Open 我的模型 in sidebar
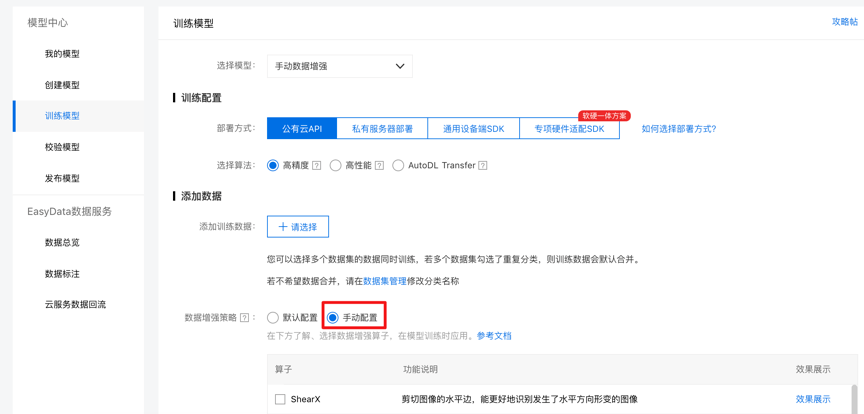The height and width of the screenshot is (414, 864). tap(62, 54)
